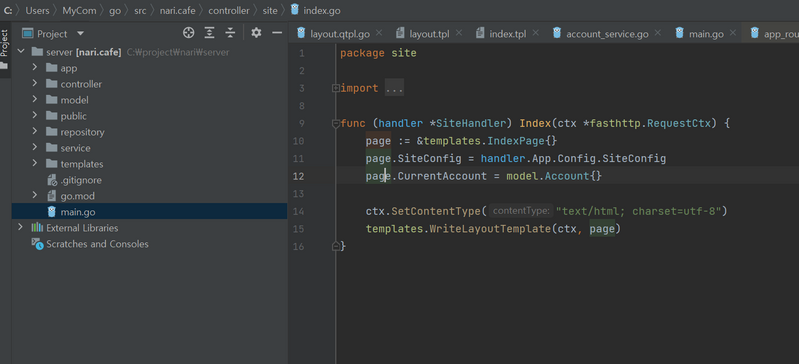Expand the folded import block on line 3
Viewport: 800px width, 364px height.
coord(335,88)
